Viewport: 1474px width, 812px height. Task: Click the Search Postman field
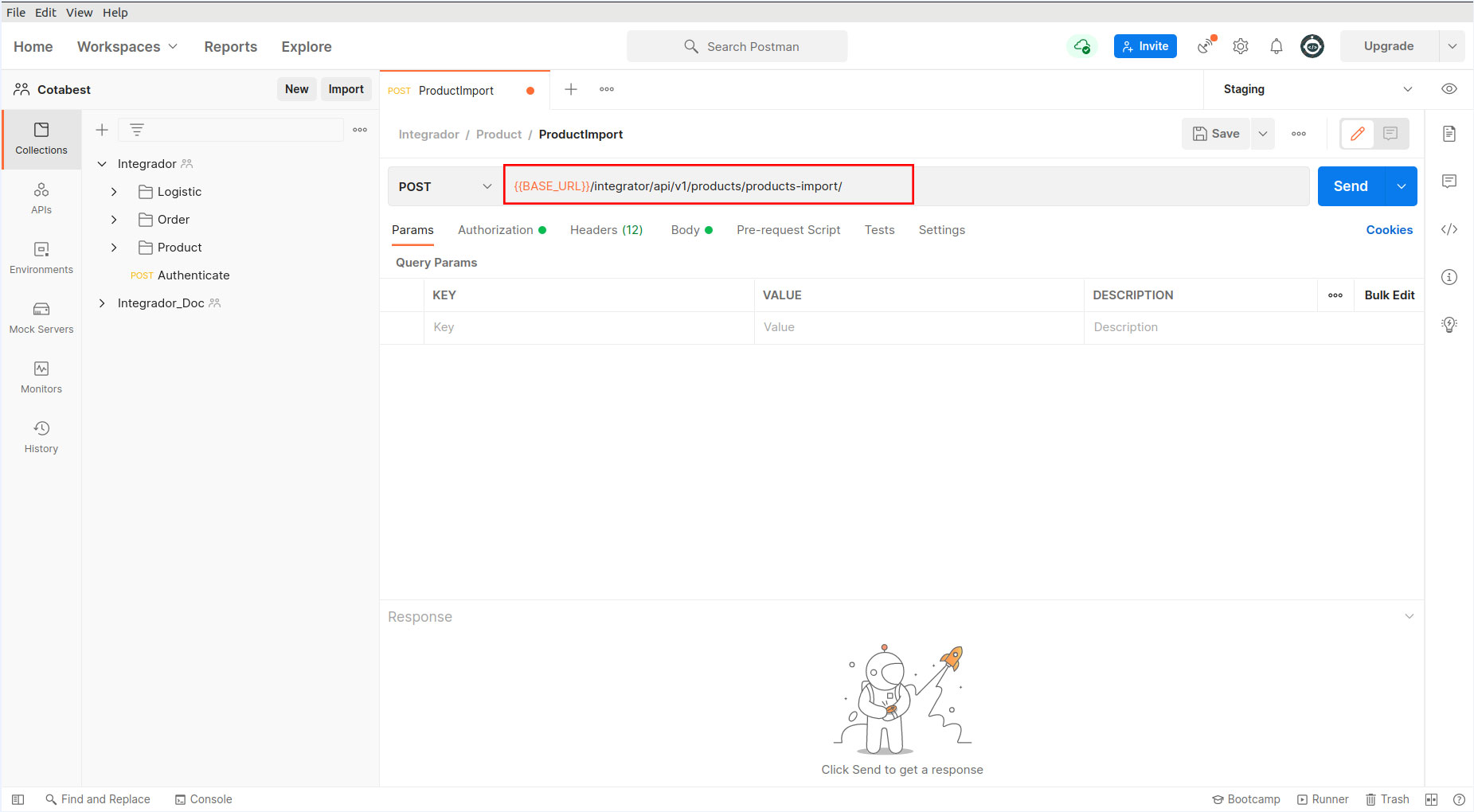point(737,46)
